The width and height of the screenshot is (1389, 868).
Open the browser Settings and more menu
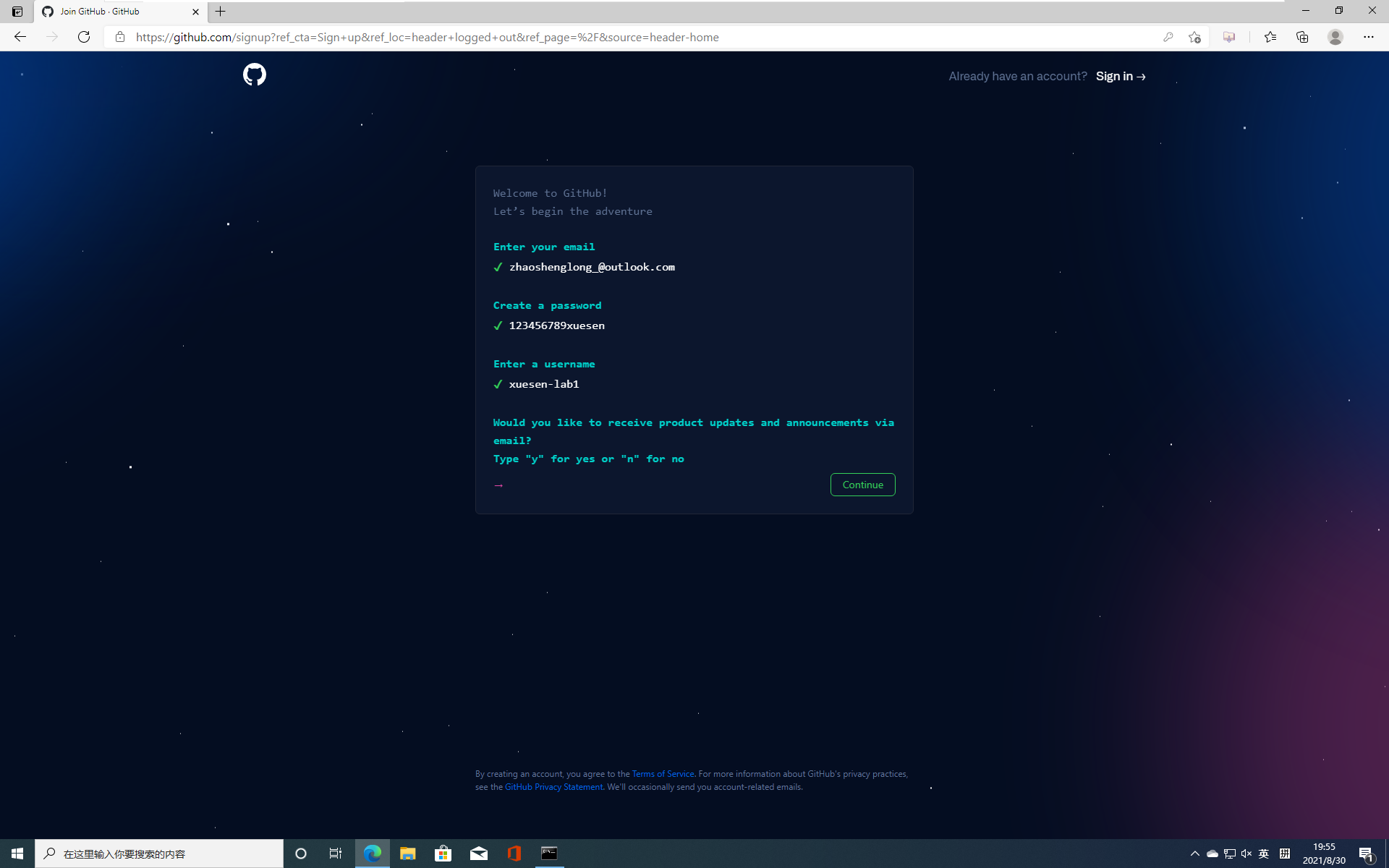[x=1368, y=37]
